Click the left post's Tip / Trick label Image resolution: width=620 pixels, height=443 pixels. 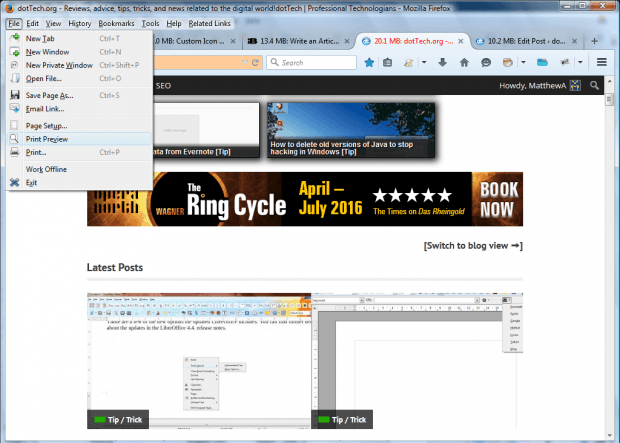point(118,420)
